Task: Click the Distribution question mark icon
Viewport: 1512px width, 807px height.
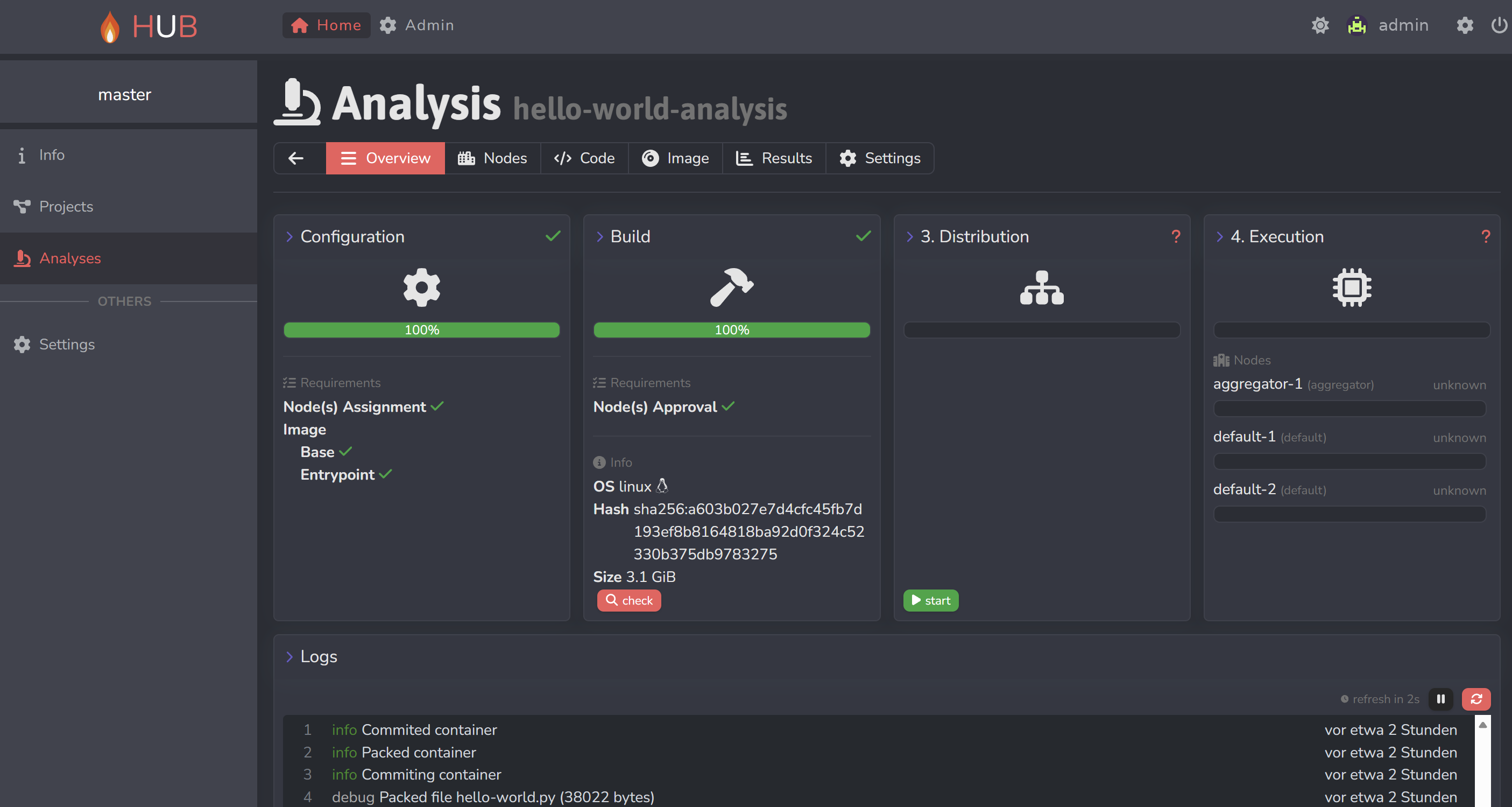Action: click(1176, 236)
